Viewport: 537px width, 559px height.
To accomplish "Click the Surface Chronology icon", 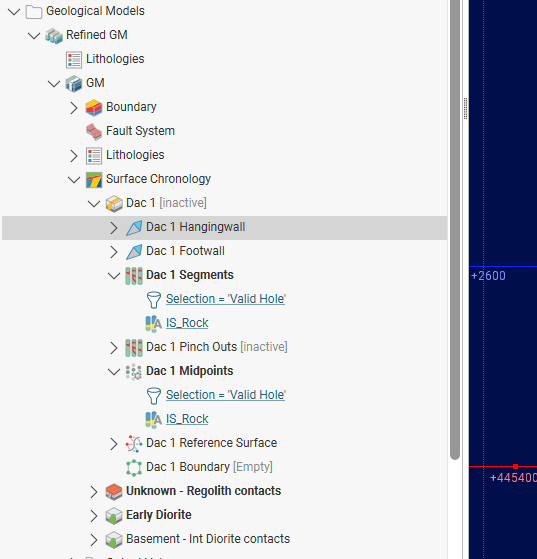I will coord(94,179).
